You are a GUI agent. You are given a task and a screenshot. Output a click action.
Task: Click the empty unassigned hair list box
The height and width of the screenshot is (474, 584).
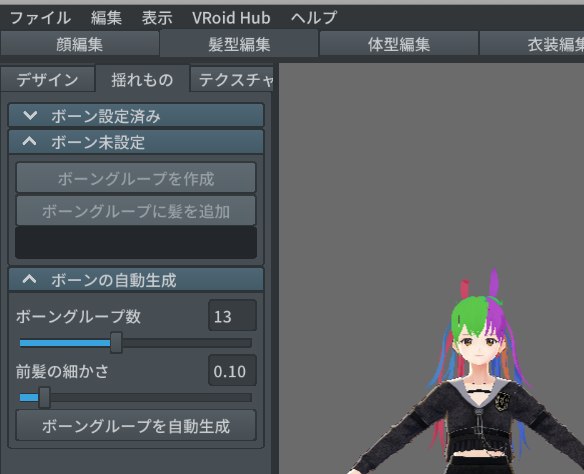[136, 242]
